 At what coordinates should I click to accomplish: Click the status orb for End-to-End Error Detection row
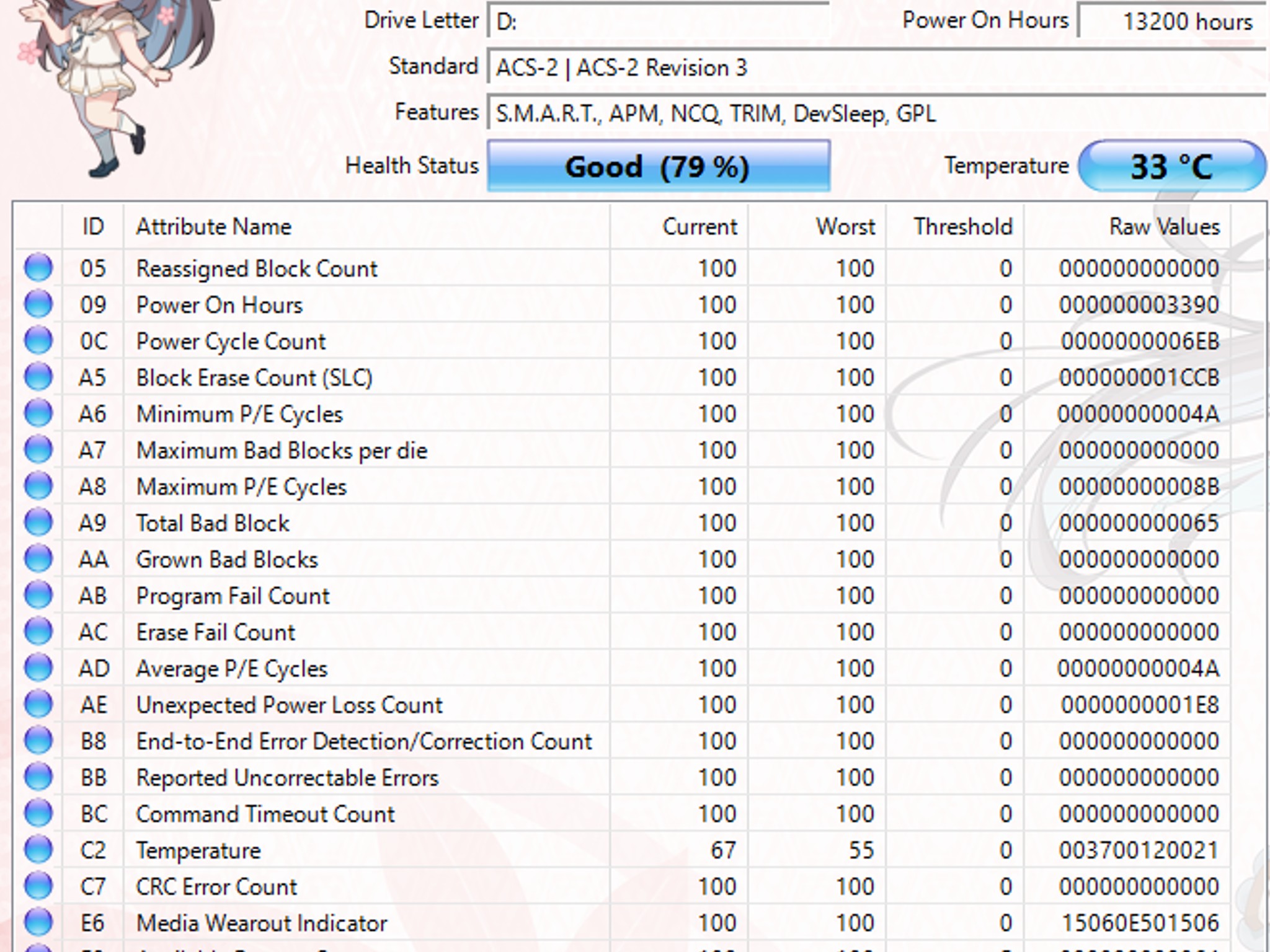(x=38, y=741)
